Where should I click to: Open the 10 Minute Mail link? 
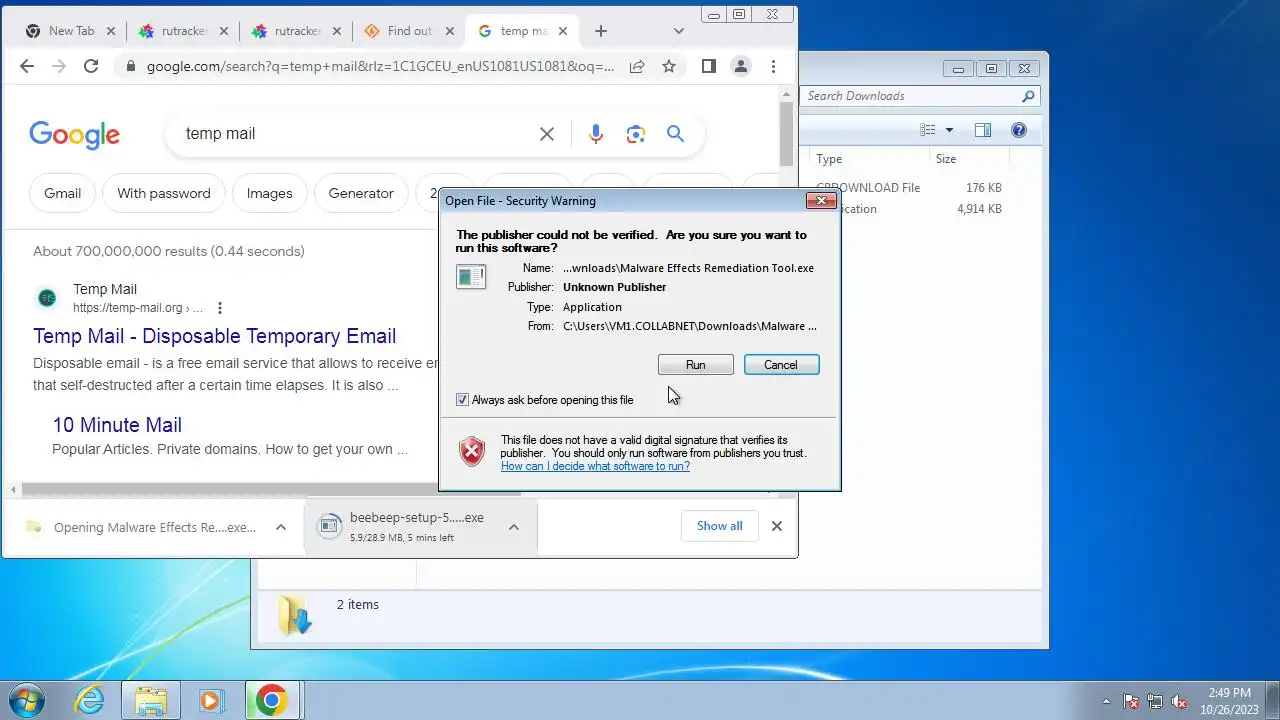point(117,425)
